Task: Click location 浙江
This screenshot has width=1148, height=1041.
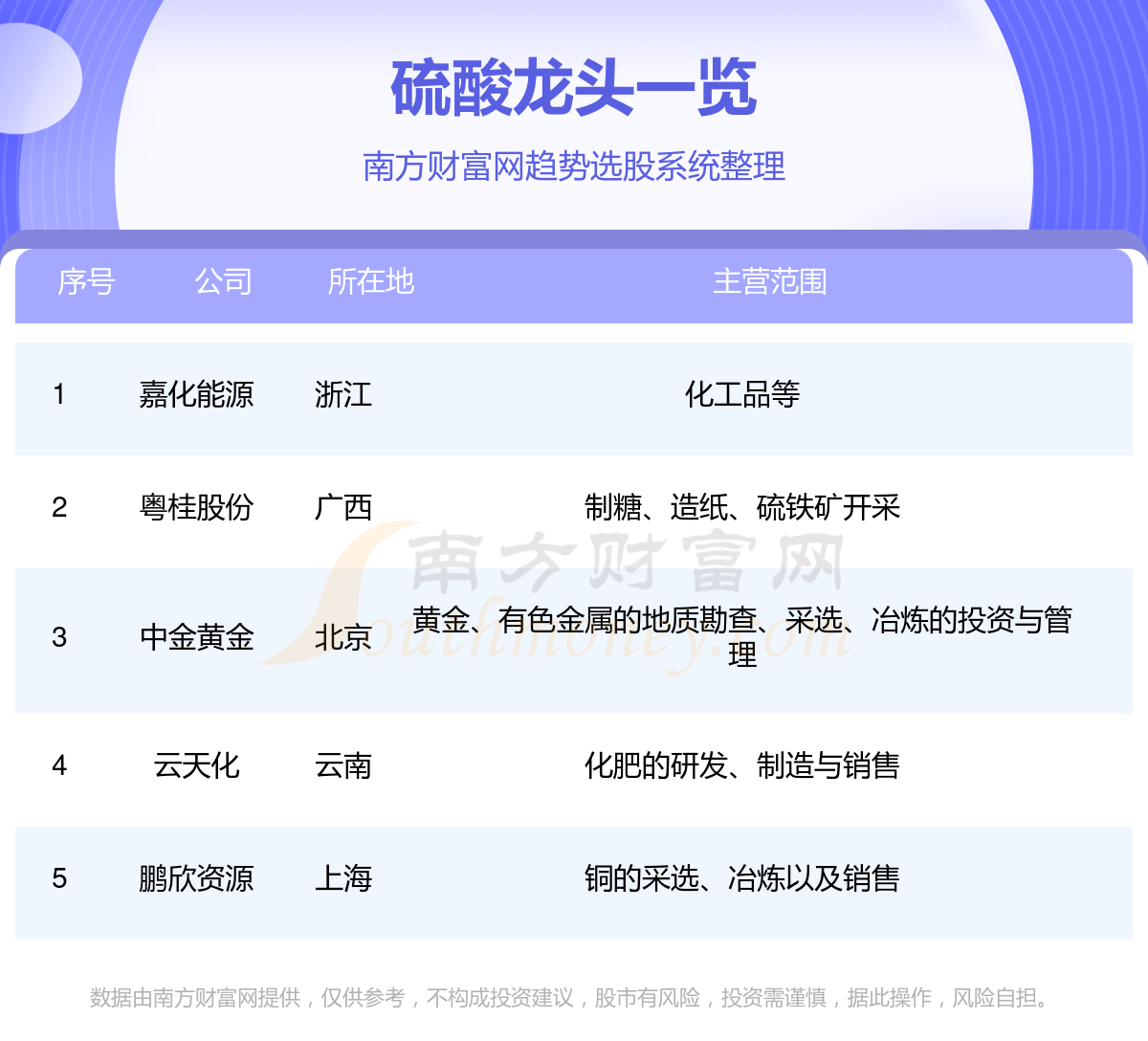Action: point(343,394)
